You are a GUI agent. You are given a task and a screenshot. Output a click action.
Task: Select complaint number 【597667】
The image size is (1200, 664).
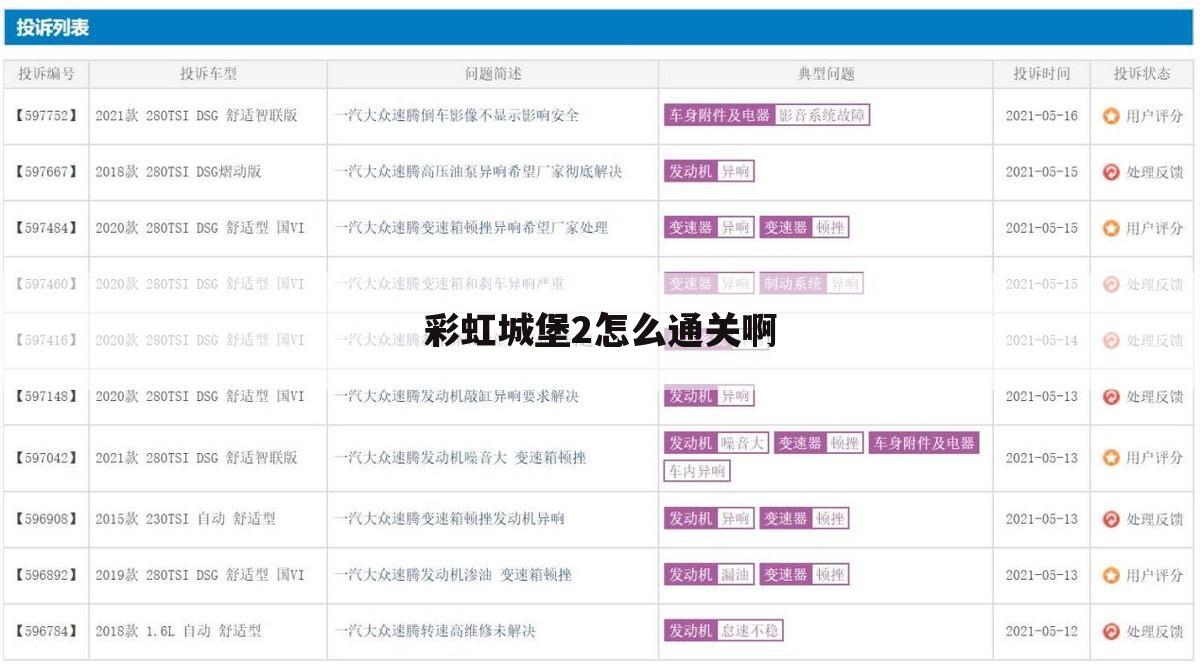point(46,171)
